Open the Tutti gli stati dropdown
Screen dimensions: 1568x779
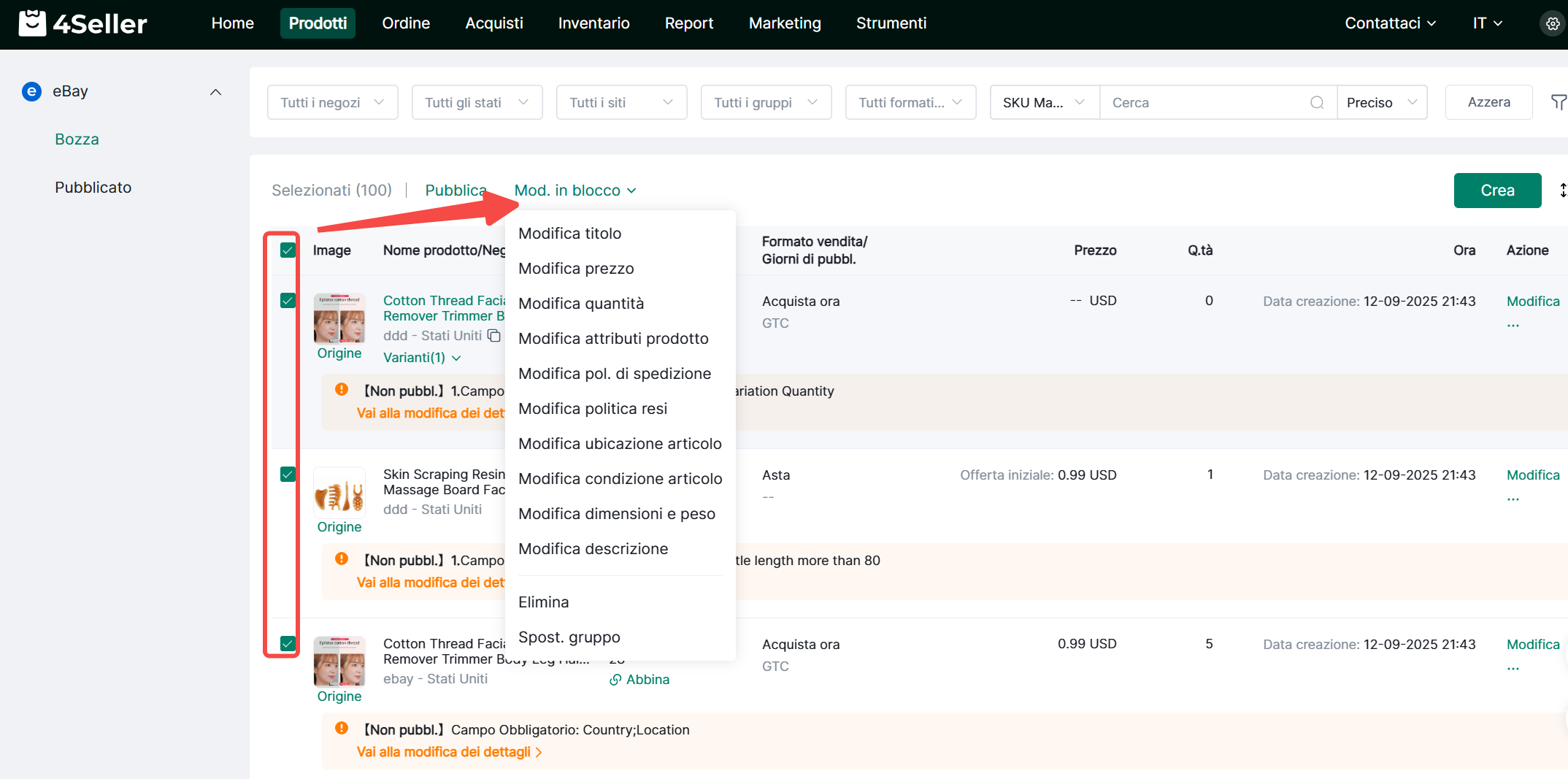(x=477, y=103)
